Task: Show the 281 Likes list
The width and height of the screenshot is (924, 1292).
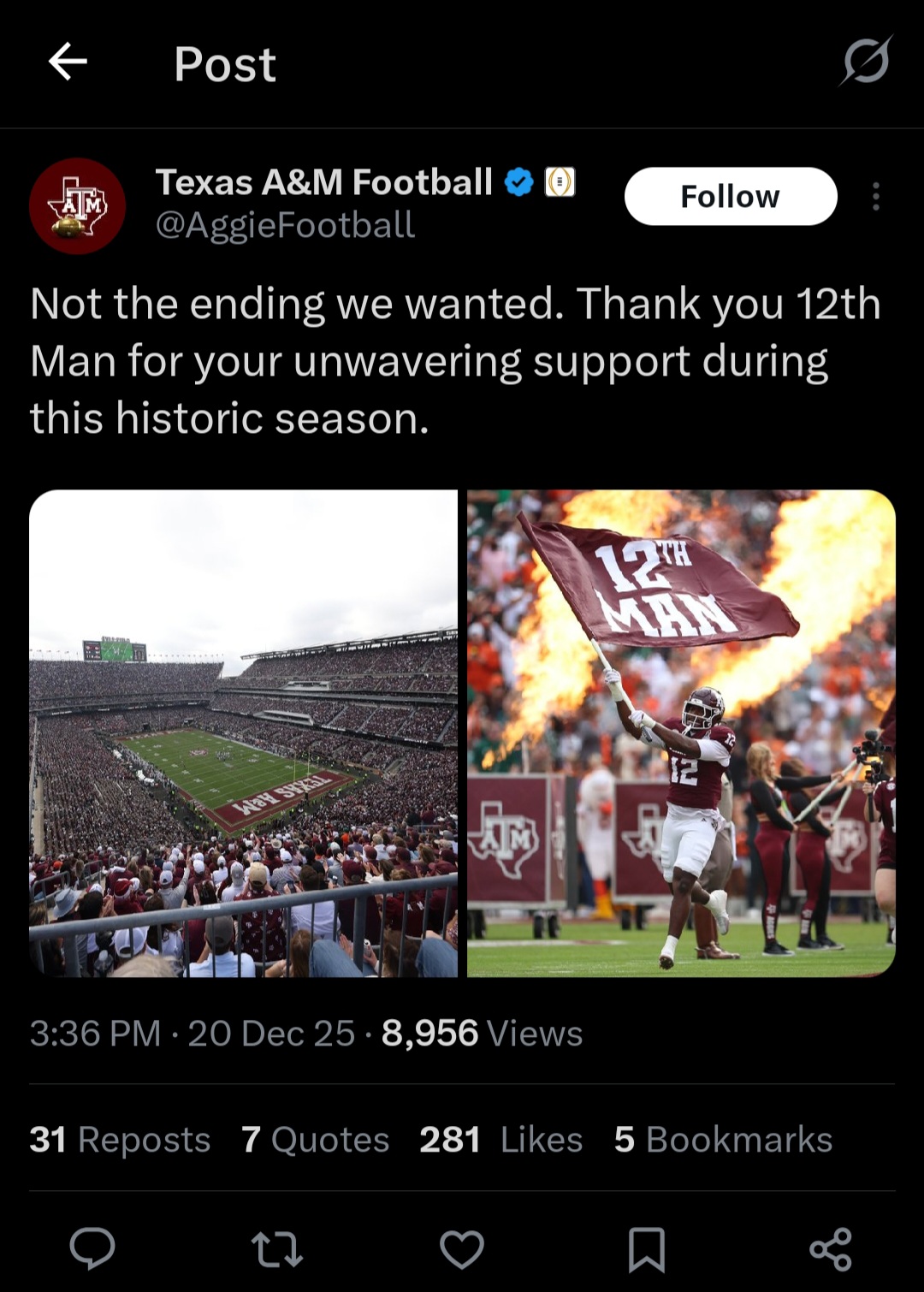Action: (500, 1140)
